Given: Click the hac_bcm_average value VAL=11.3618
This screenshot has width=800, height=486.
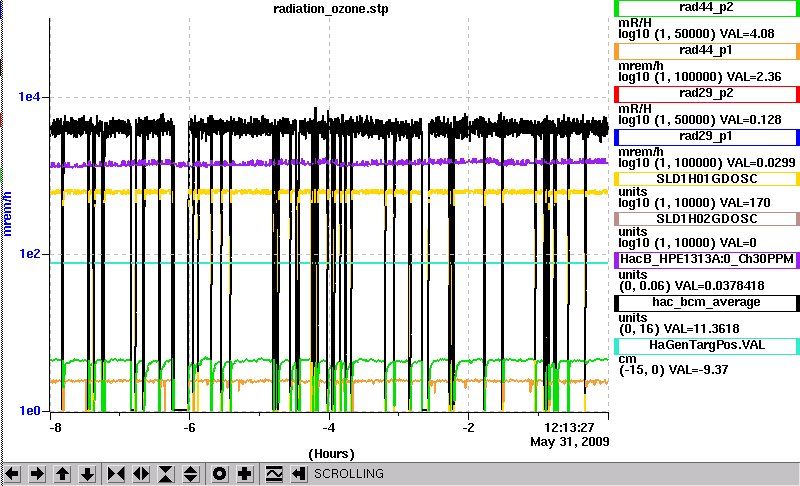Looking at the screenshot, I should click(701, 329).
